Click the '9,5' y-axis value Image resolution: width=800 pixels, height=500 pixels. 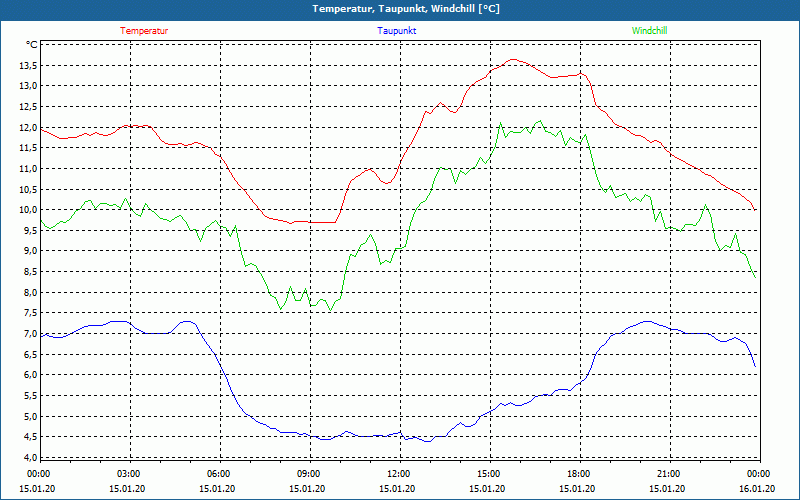(31, 230)
